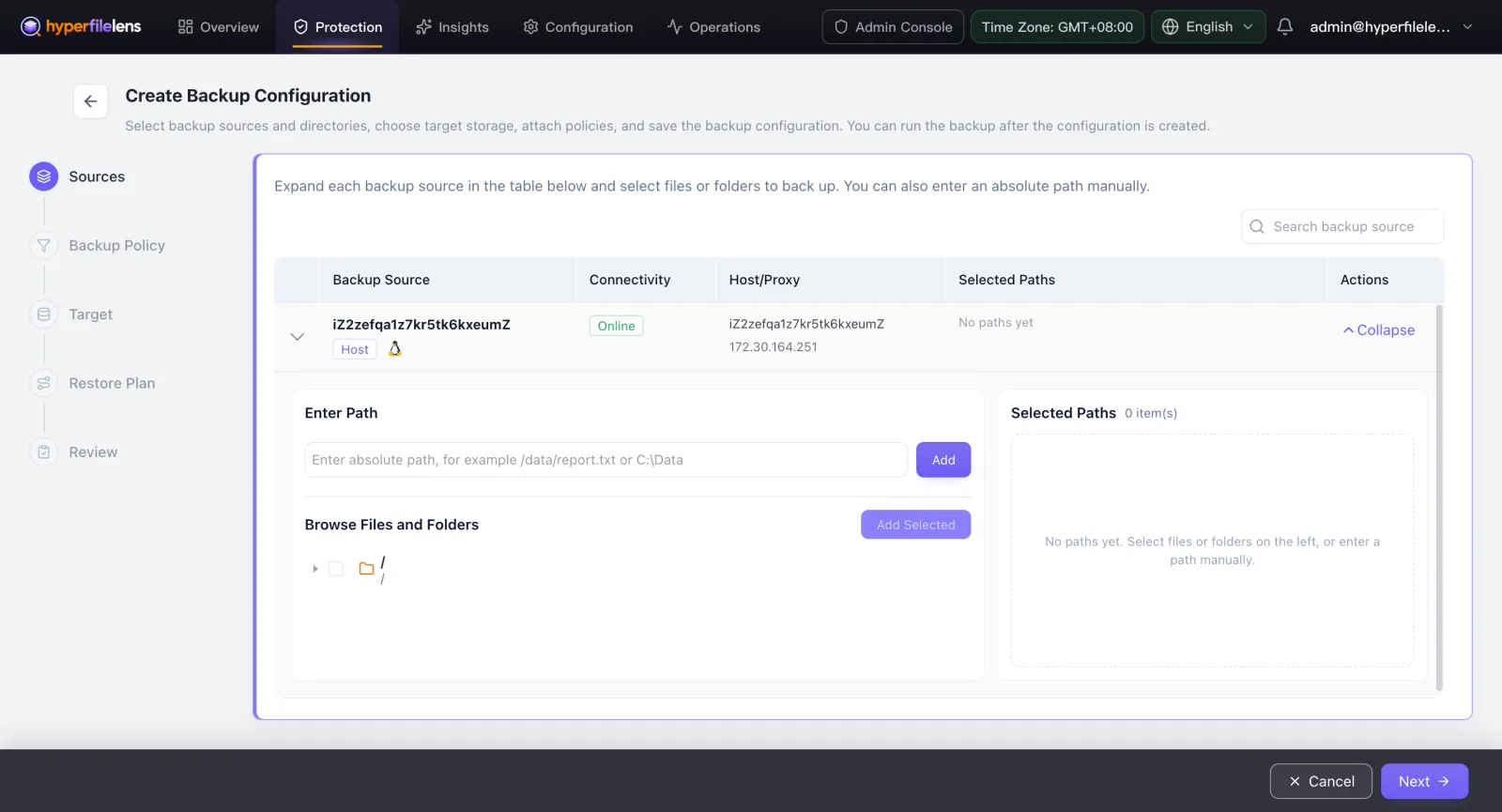The width and height of the screenshot is (1502, 812).
Task: Click the Next button
Action: click(1424, 781)
